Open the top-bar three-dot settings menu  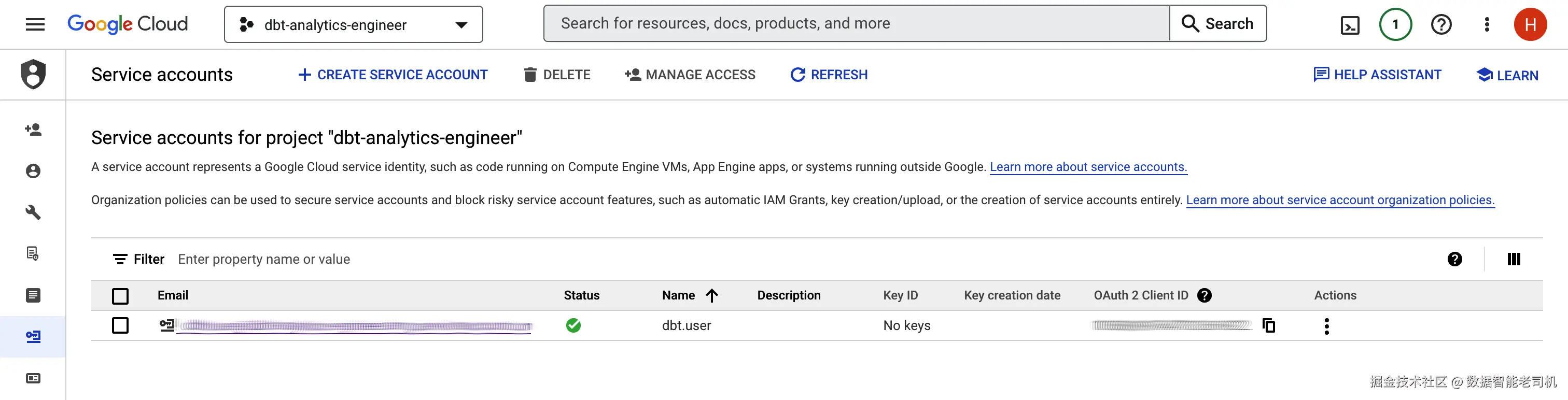tap(1487, 24)
